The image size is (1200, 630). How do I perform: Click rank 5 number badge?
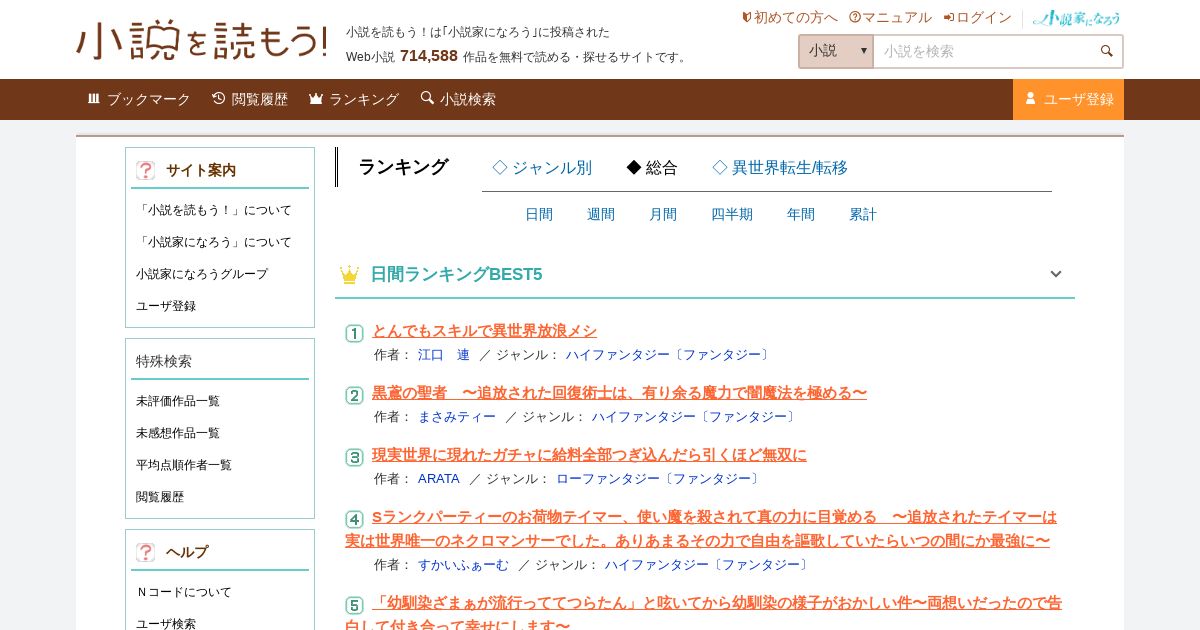click(x=354, y=605)
